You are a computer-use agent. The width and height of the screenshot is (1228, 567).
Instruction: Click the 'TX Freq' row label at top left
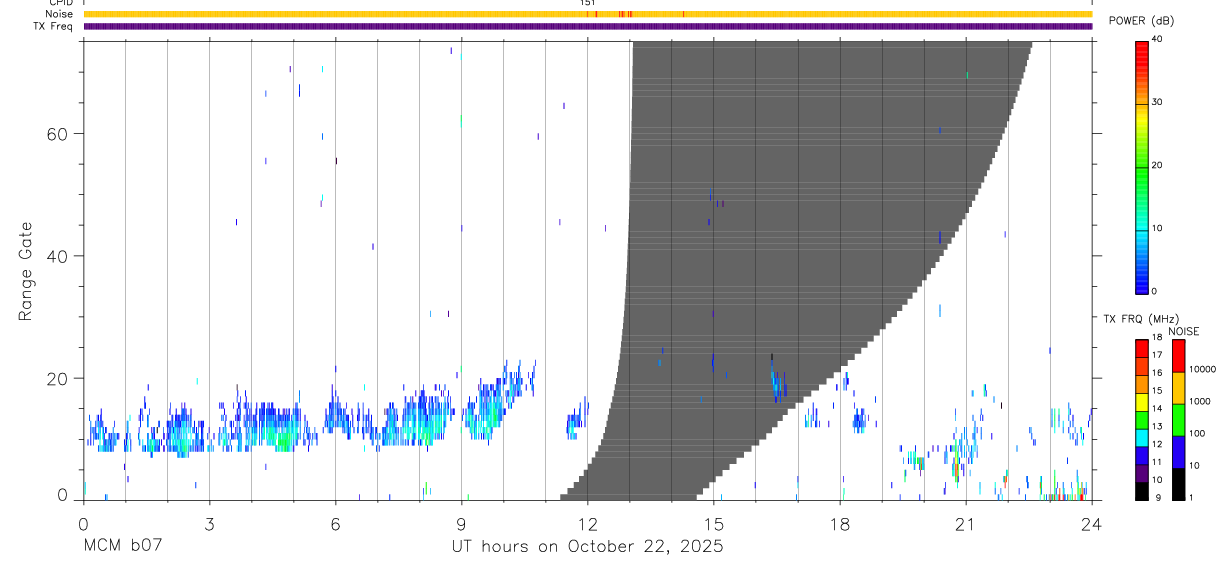[x=55, y=26]
